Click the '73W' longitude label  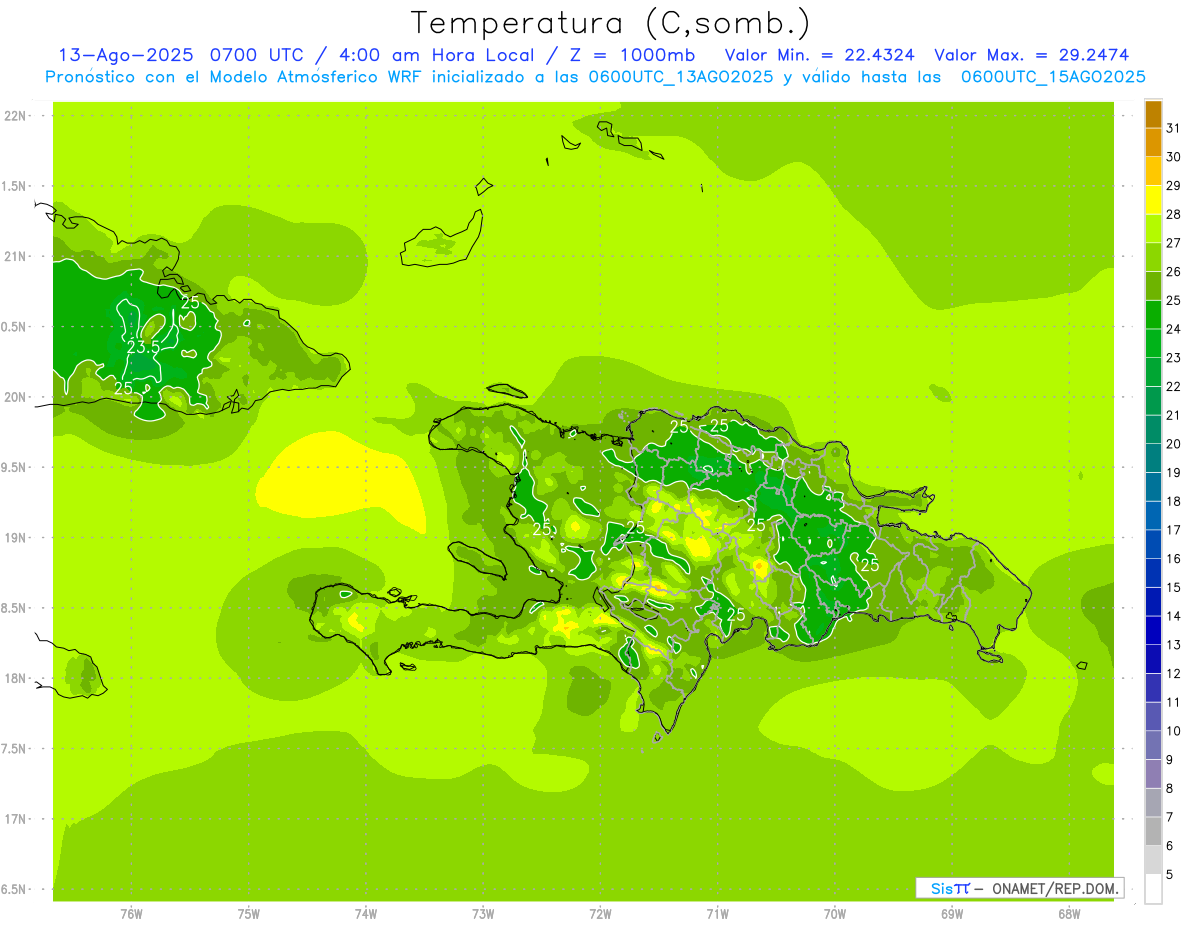(483, 914)
